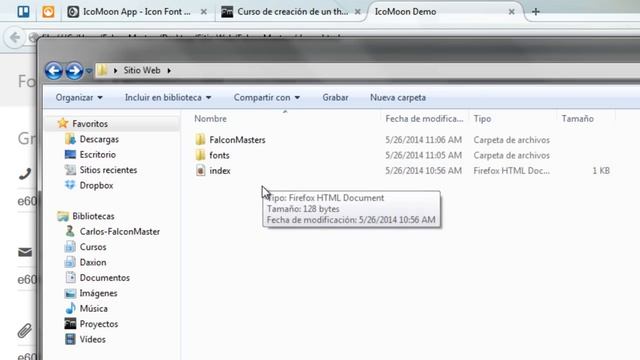Click the Daxion library icon
Image resolution: width=640 pixels, height=360 pixels.
point(70,262)
